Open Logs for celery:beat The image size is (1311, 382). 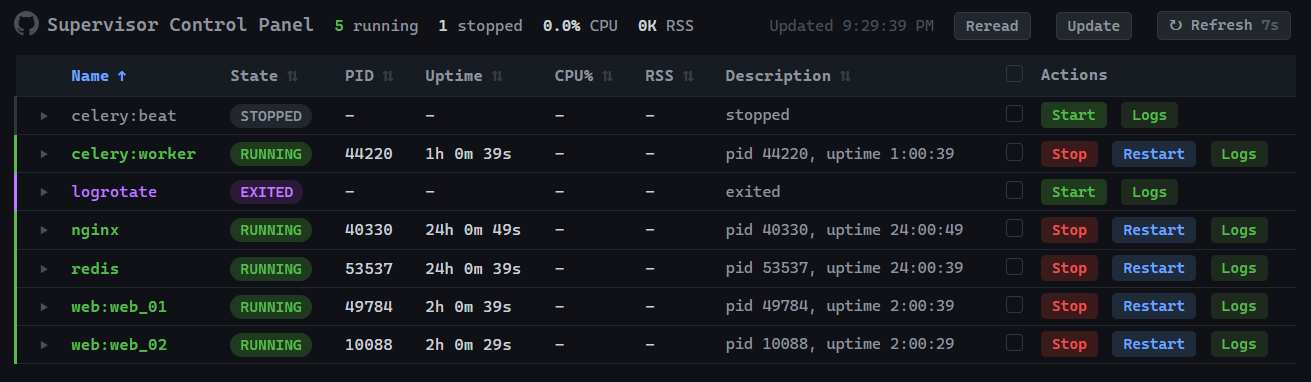click(1149, 115)
